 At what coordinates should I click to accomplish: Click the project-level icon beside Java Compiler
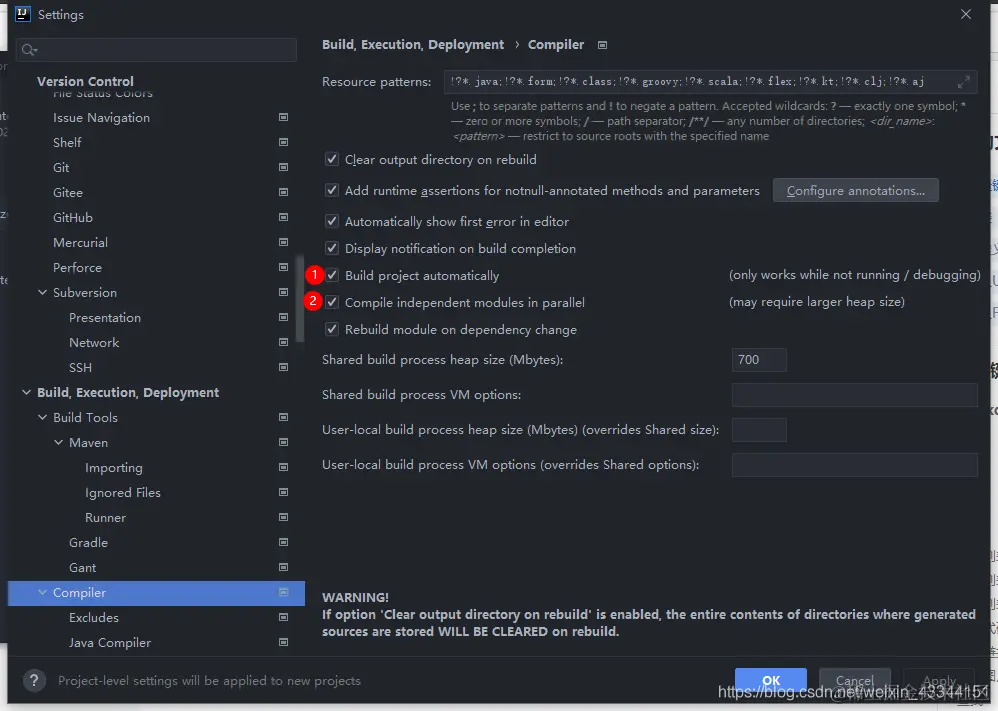click(284, 642)
